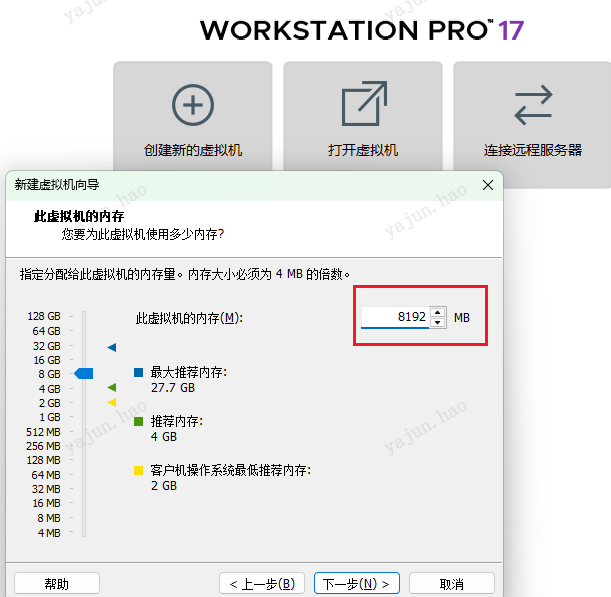Proceed with 下一步(N) button

[x=357, y=584]
